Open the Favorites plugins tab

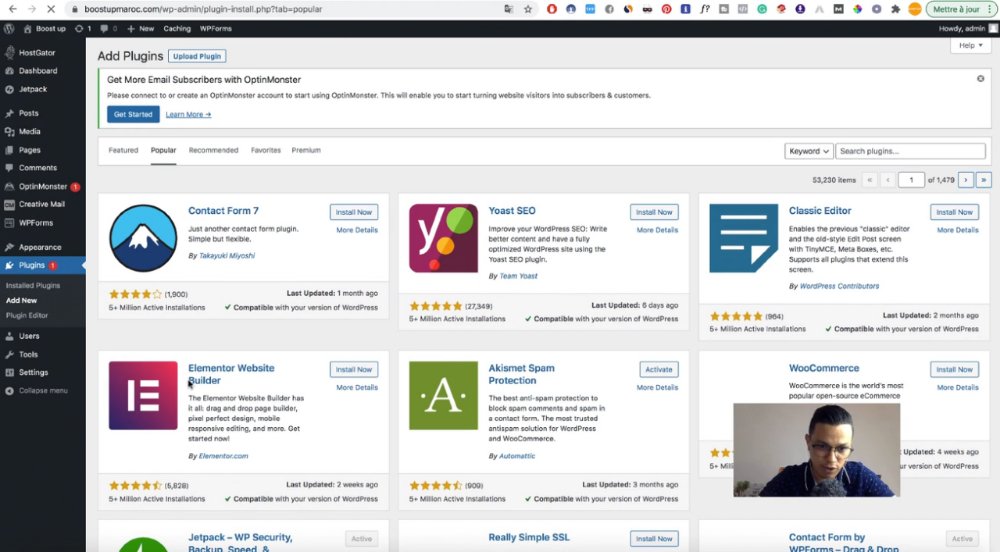pyautogui.click(x=265, y=150)
